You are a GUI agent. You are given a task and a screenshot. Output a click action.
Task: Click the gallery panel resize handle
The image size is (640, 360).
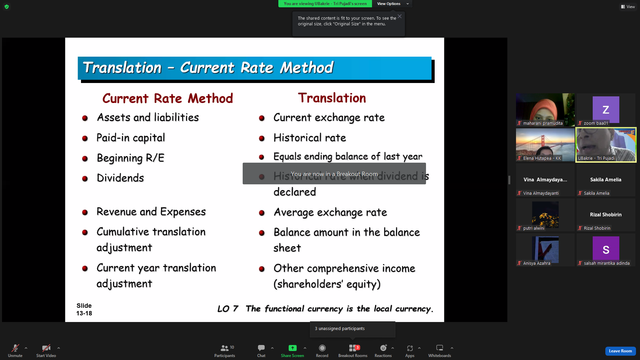click(x=509, y=180)
